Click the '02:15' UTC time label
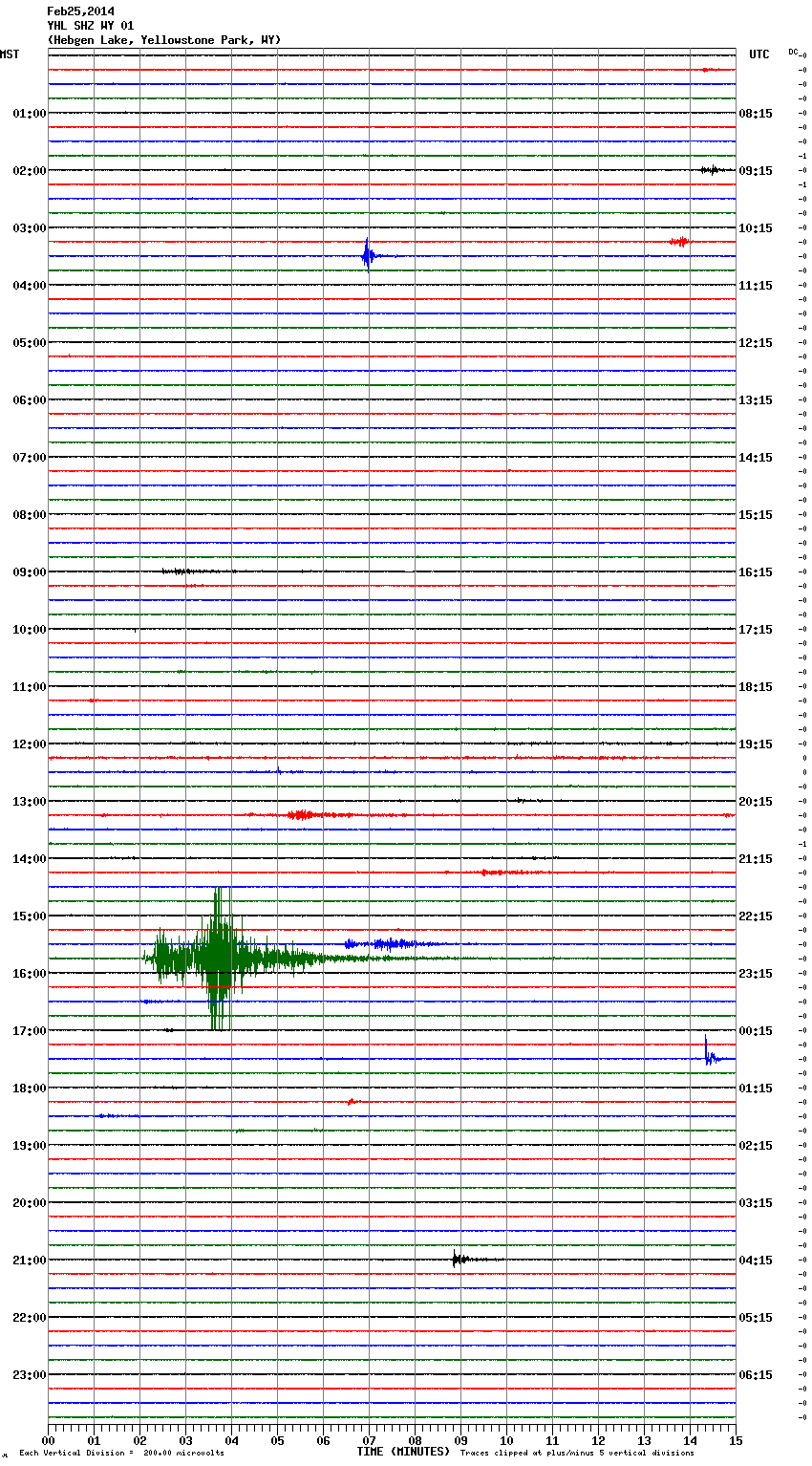 (x=756, y=1146)
